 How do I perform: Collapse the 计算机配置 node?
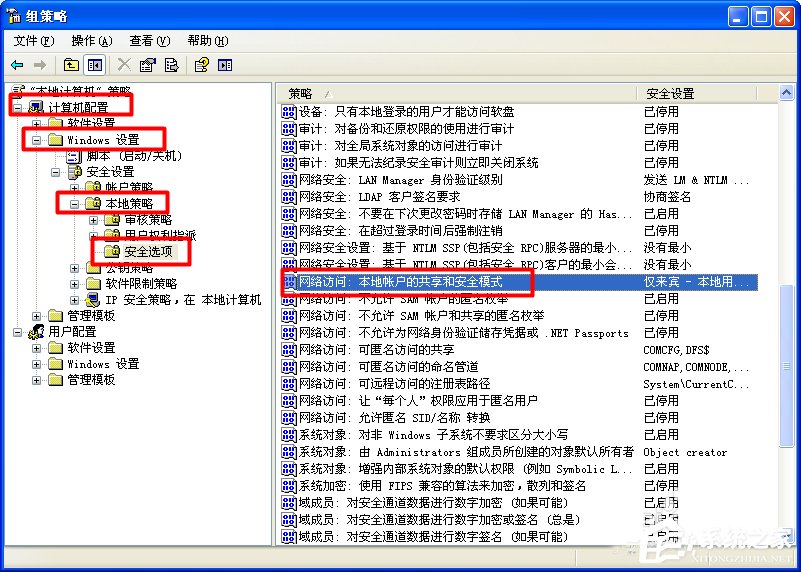(18, 108)
